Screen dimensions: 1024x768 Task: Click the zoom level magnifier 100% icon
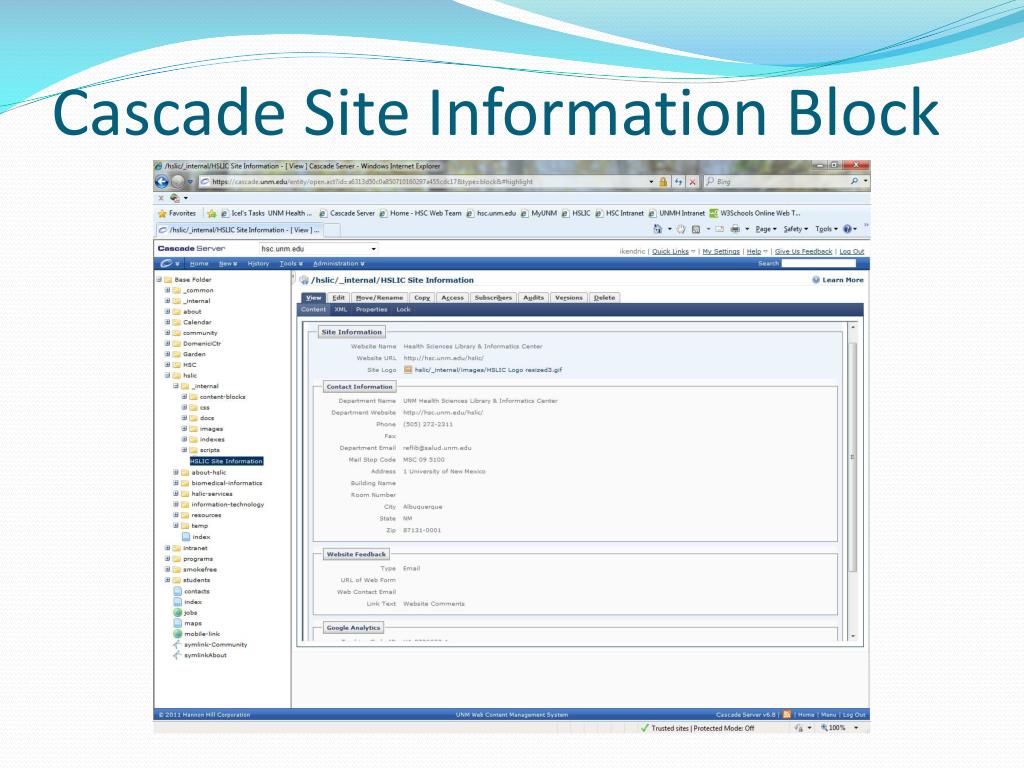coord(825,728)
